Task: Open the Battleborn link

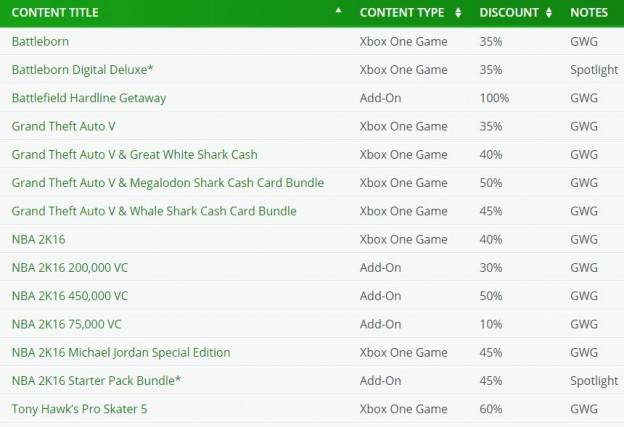Action: click(x=40, y=41)
